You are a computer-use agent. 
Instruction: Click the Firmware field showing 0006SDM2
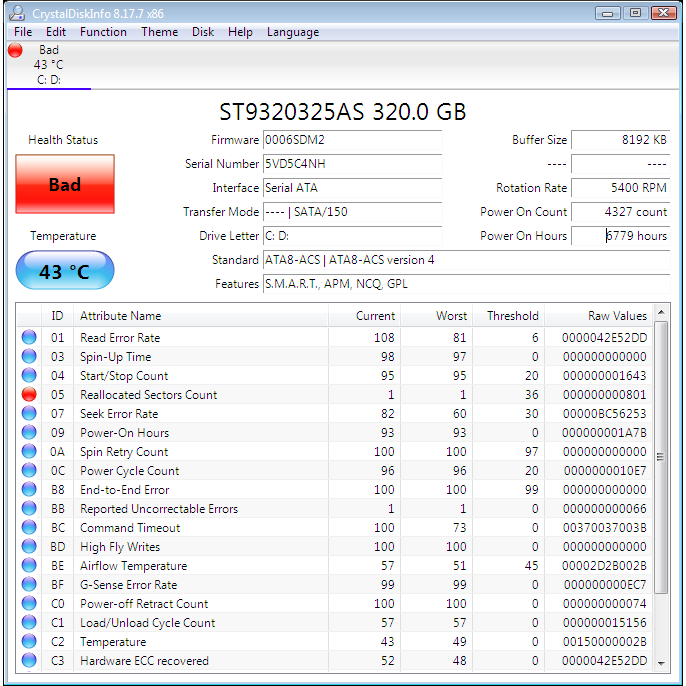pos(353,140)
